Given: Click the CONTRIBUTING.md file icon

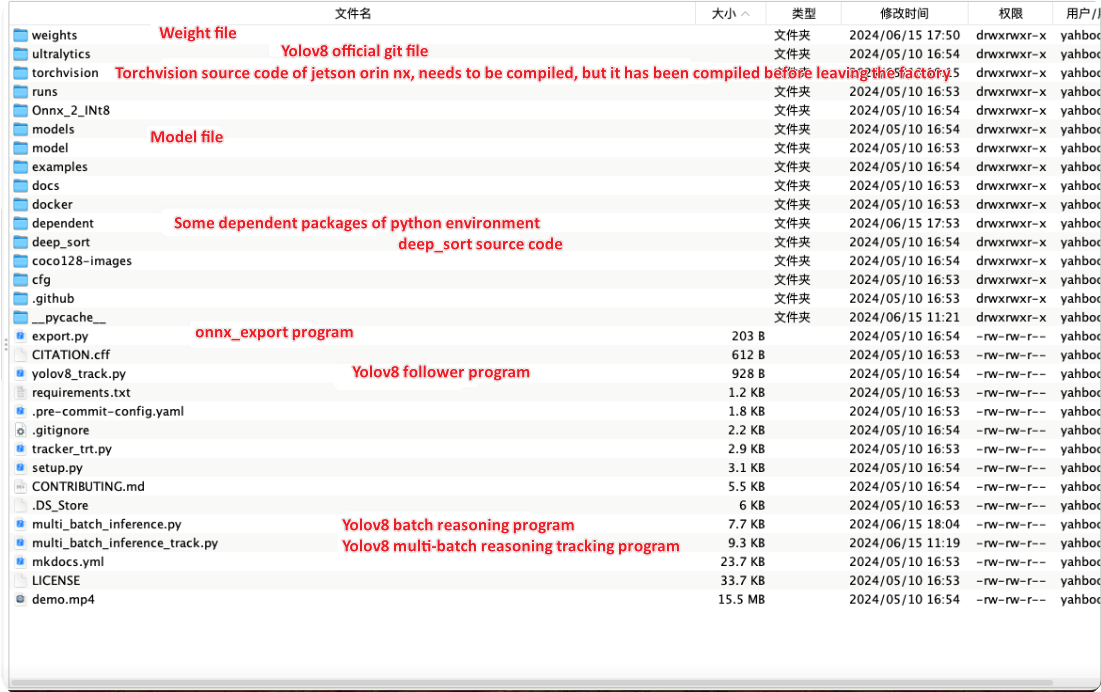Looking at the screenshot, I should 20,486.
